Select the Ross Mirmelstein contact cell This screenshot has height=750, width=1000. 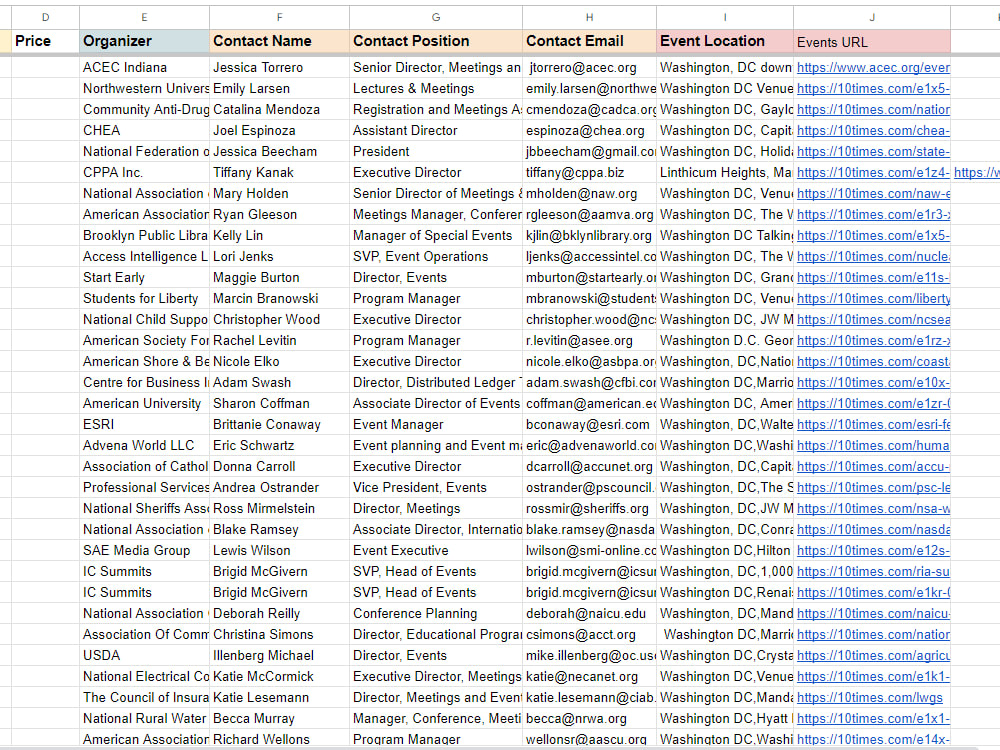[279, 509]
